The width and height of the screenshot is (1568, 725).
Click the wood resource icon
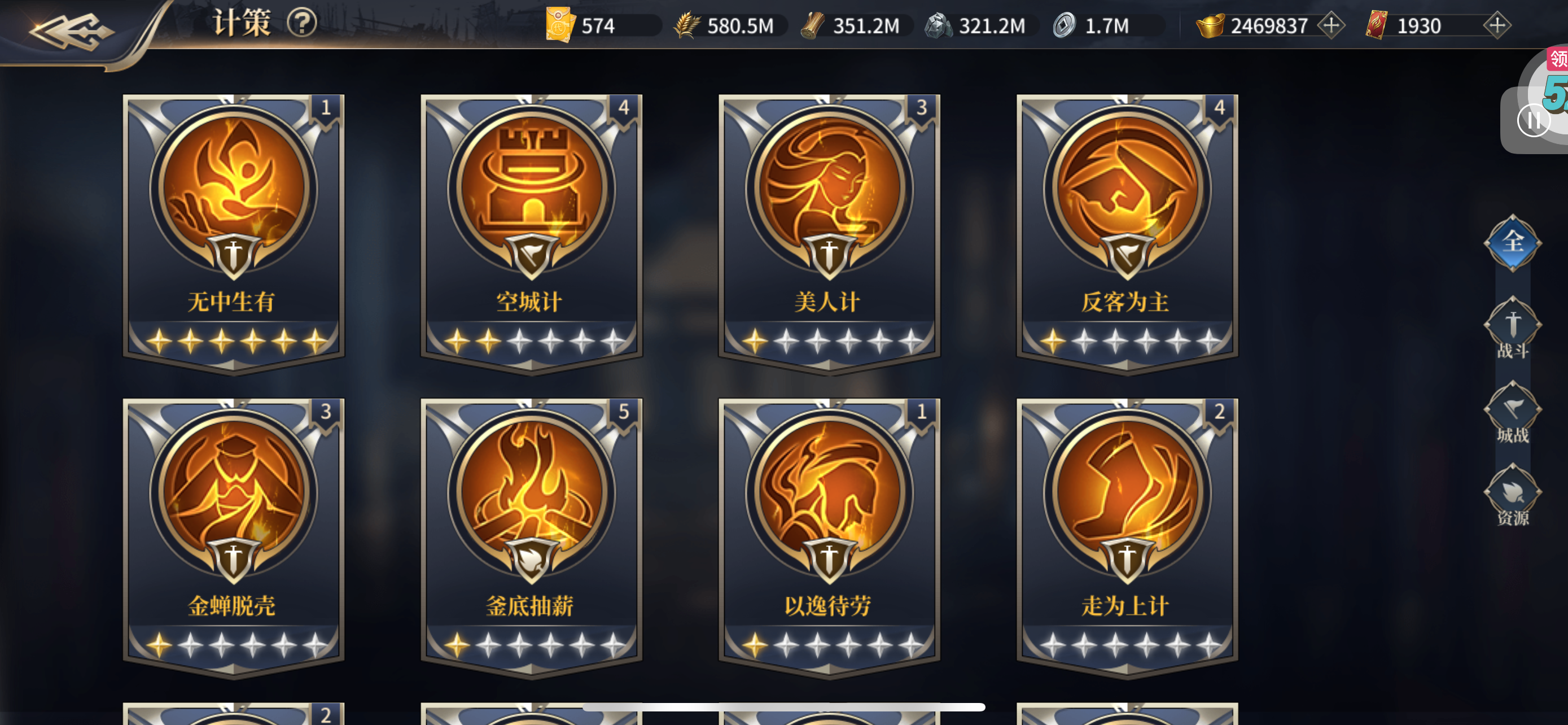[x=813, y=25]
